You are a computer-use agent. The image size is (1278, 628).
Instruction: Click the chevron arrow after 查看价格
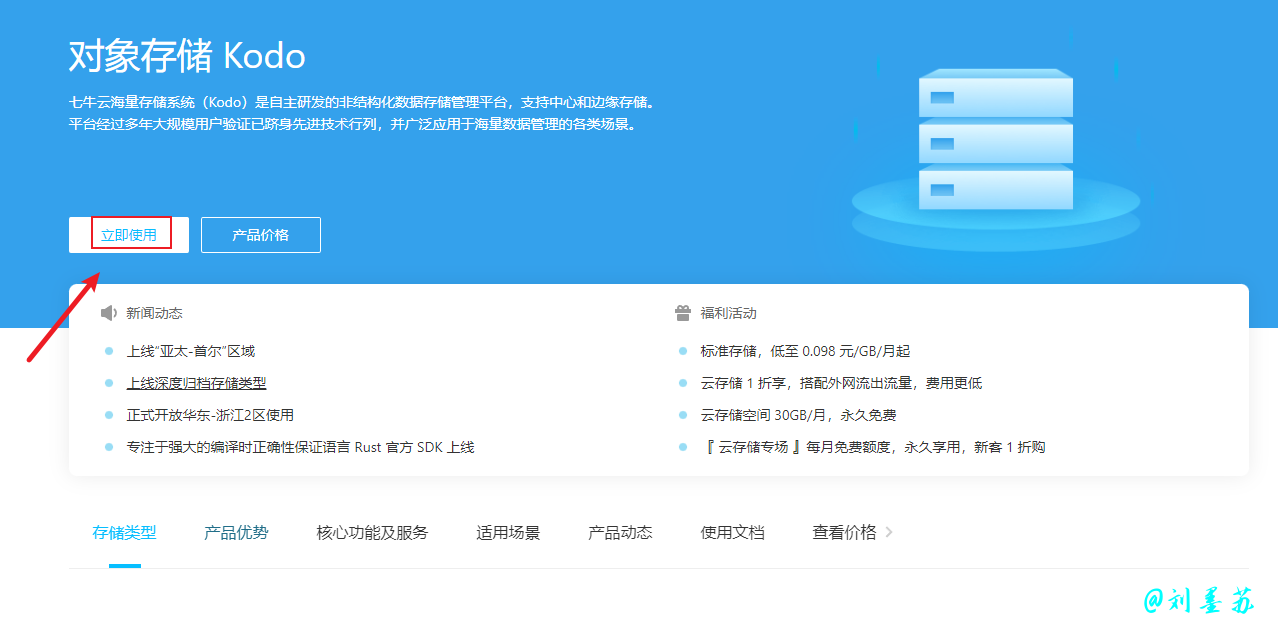(889, 533)
